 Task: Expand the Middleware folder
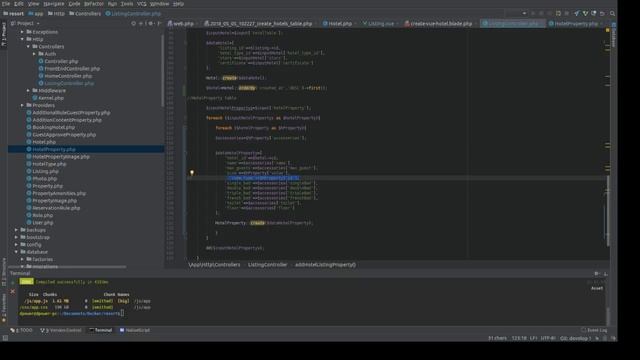pos(28,91)
